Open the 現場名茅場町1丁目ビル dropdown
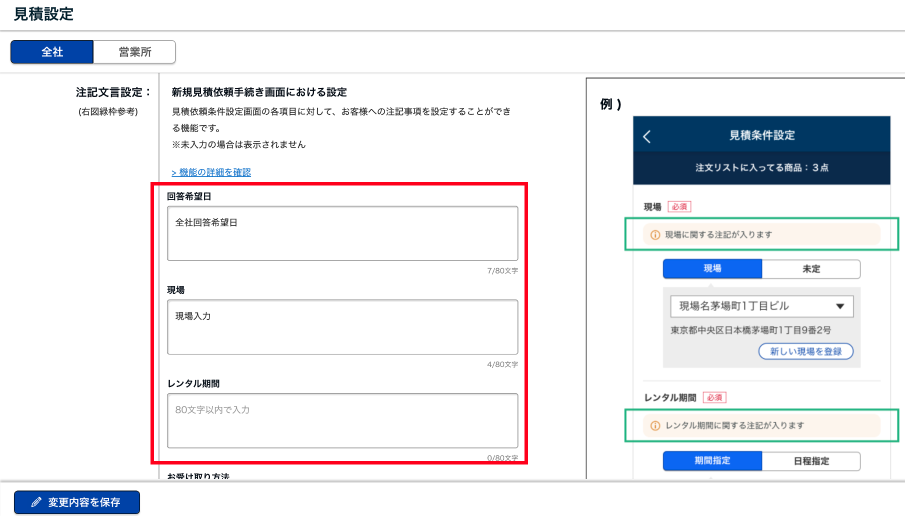905x516 pixels. click(x=750, y=306)
